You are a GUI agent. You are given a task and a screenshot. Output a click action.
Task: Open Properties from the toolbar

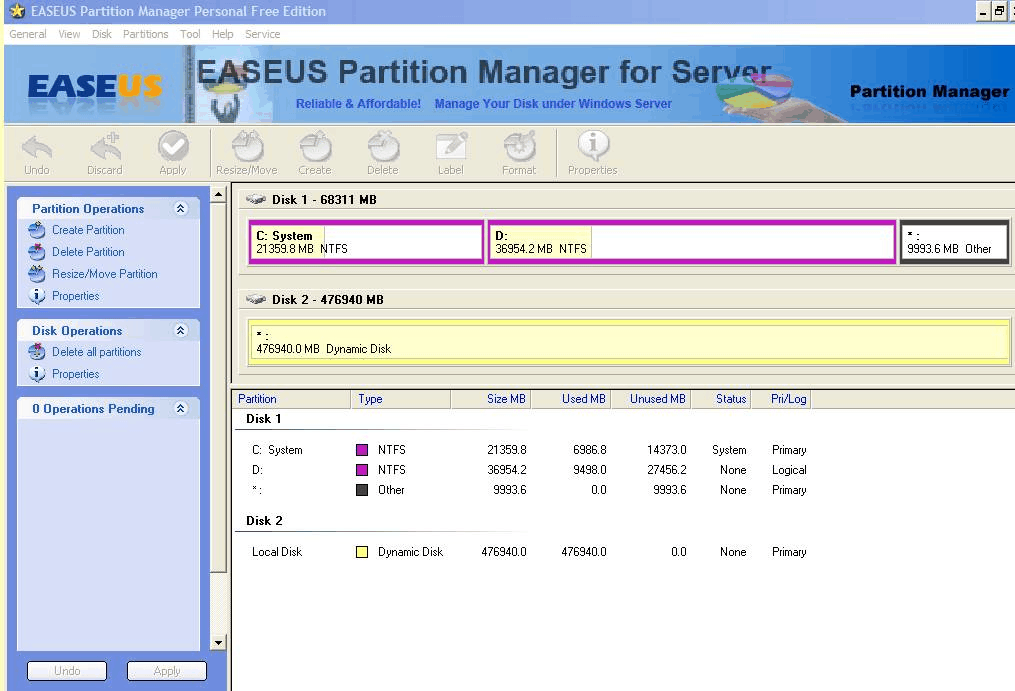(x=593, y=146)
